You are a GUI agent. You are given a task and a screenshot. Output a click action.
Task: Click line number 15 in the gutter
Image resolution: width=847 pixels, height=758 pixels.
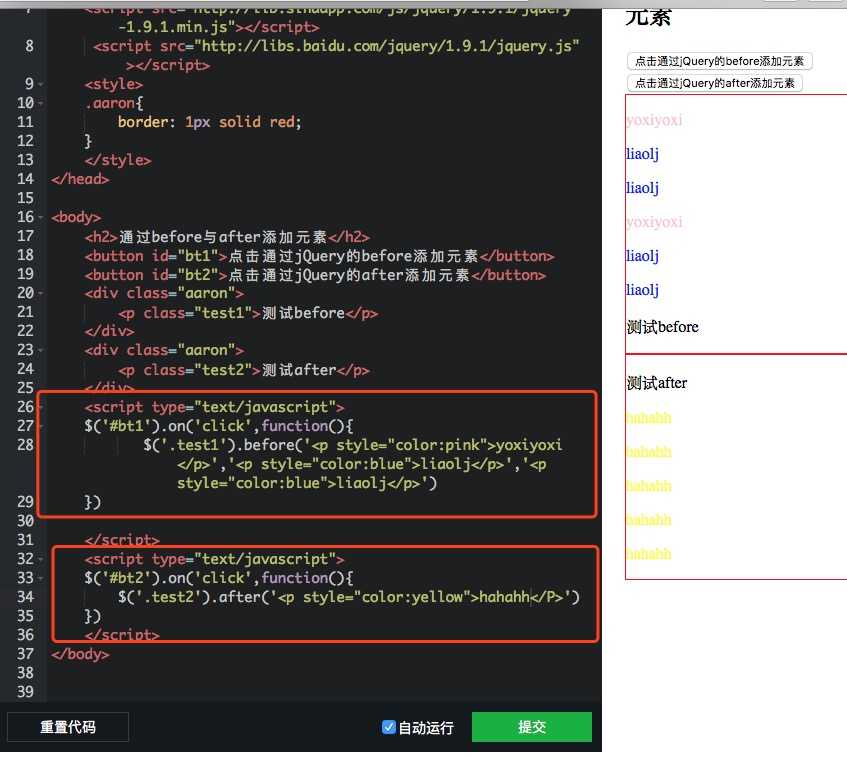[25, 198]
